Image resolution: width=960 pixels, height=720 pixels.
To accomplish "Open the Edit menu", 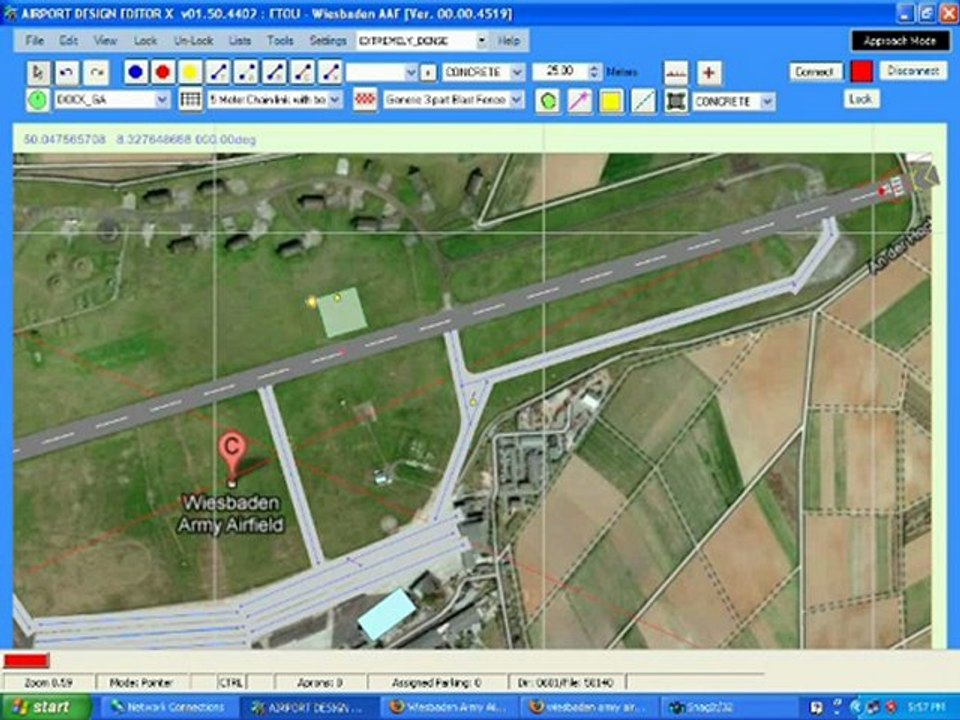I will click(68, 41).
